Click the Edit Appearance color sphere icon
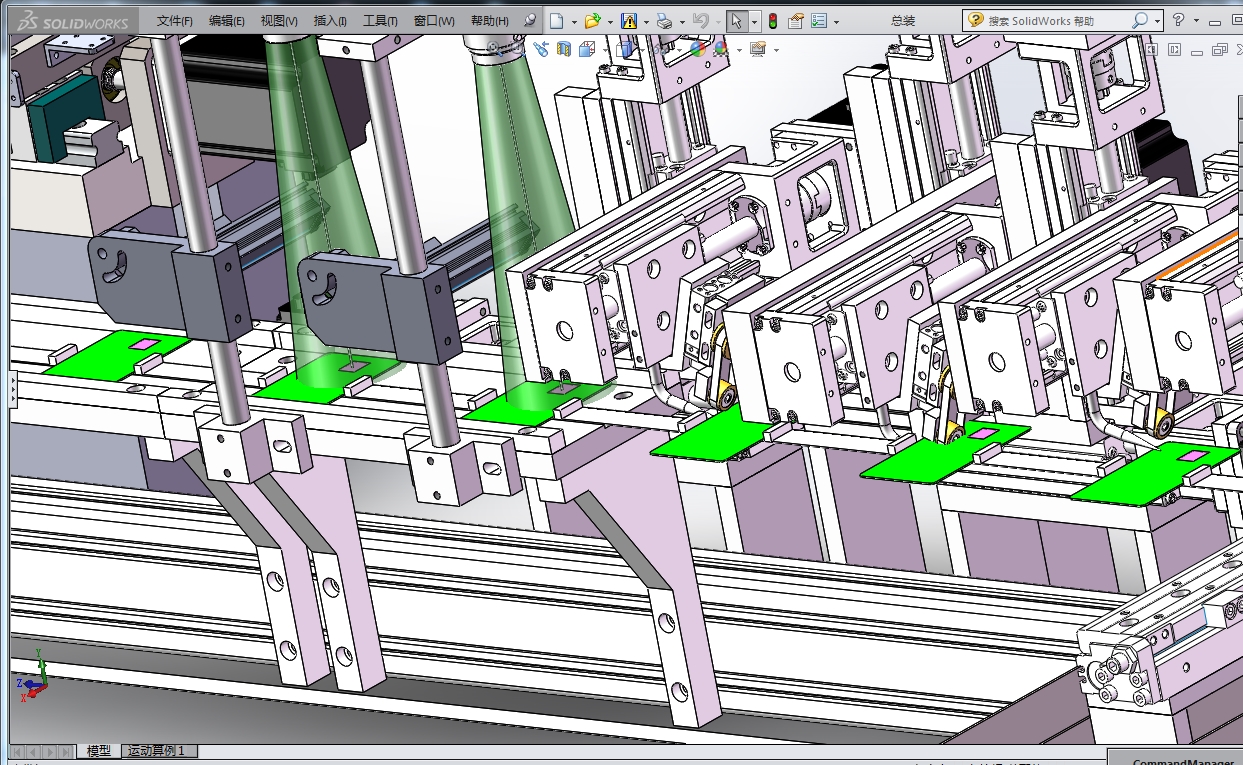Image resolution: width=1243 pixels, height=765 pixels. point(698,49)
